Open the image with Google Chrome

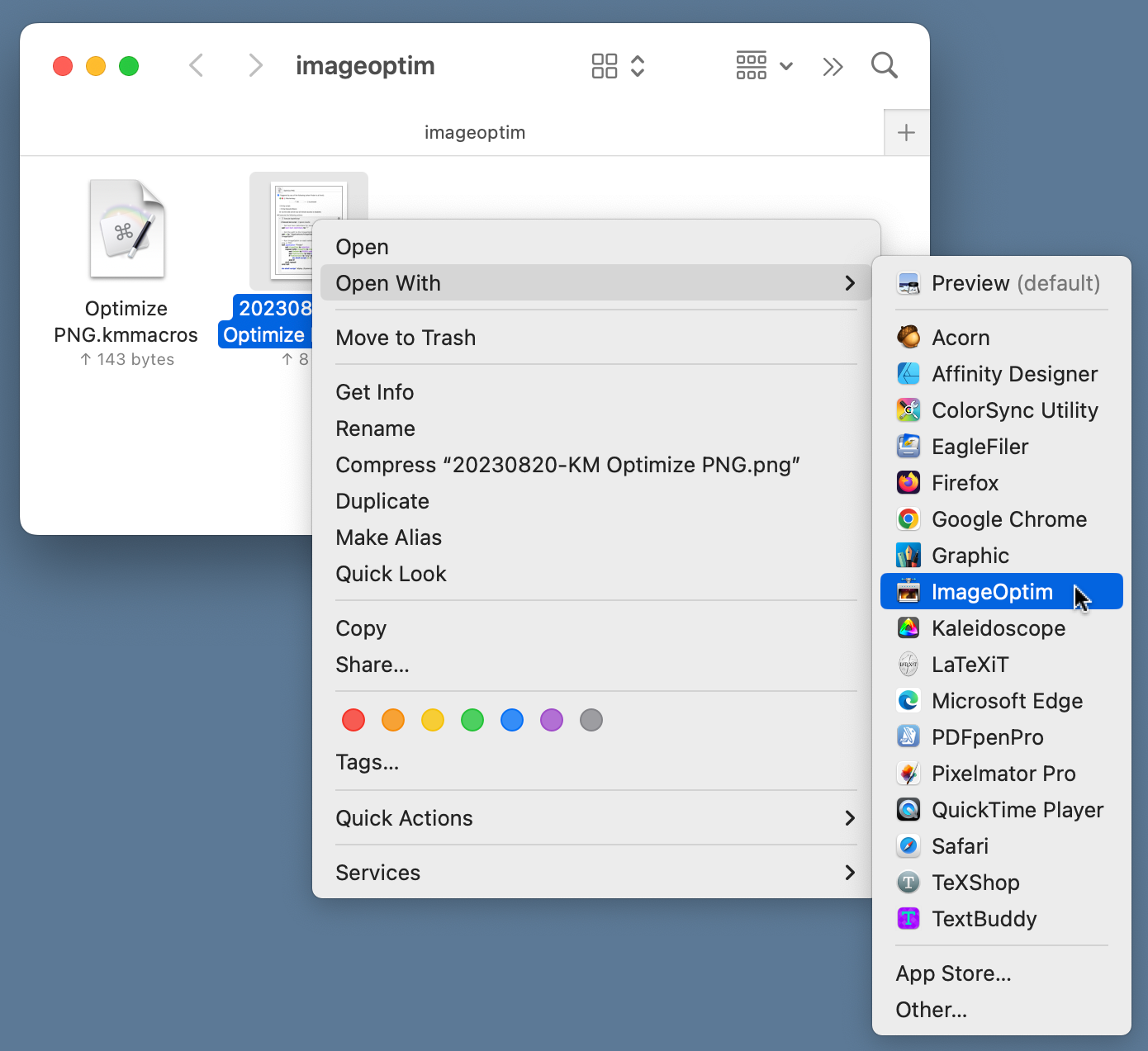pos(1009,518)
